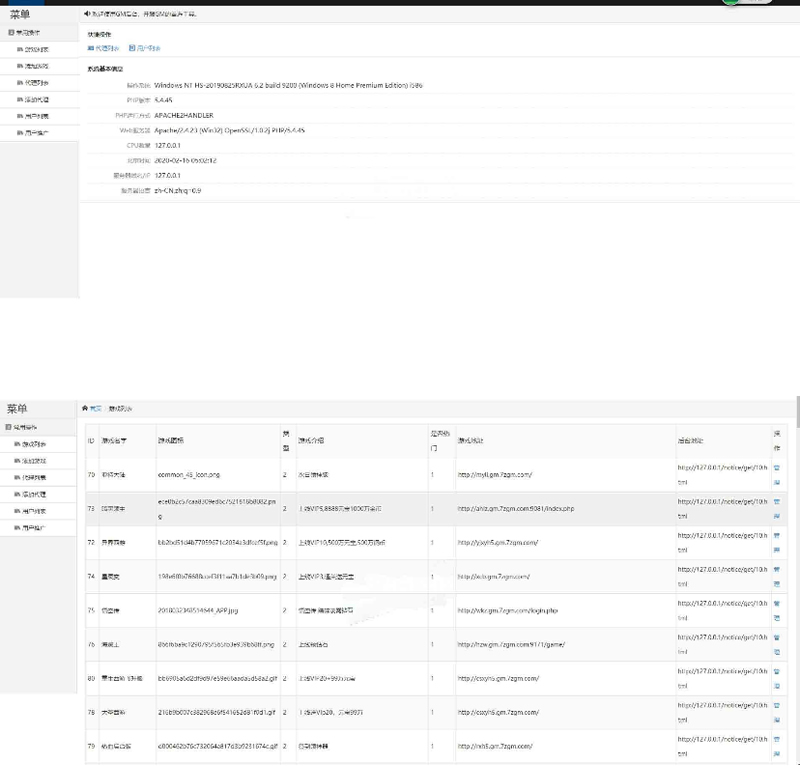Click upper action icon in row ID 76
Screen dimensions: 800x766
[777, 636]
